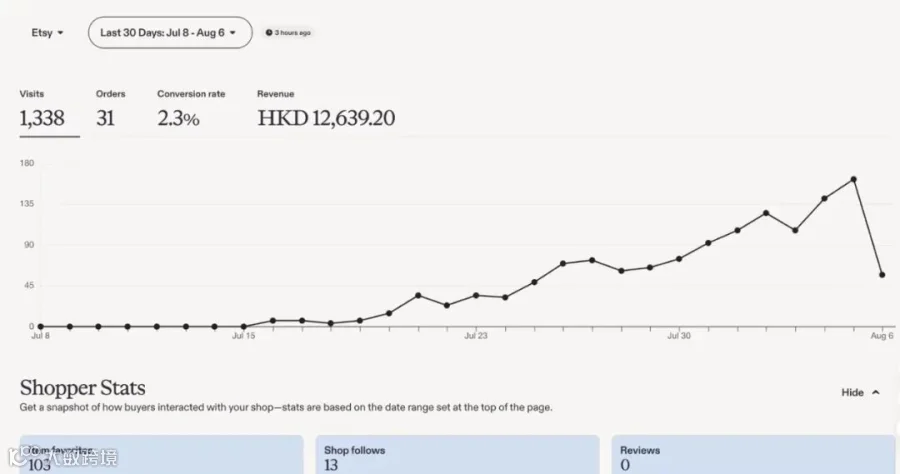Click the peak data point on the chart
This screenshot has width=900, height=474.
(x=854, y=180)
